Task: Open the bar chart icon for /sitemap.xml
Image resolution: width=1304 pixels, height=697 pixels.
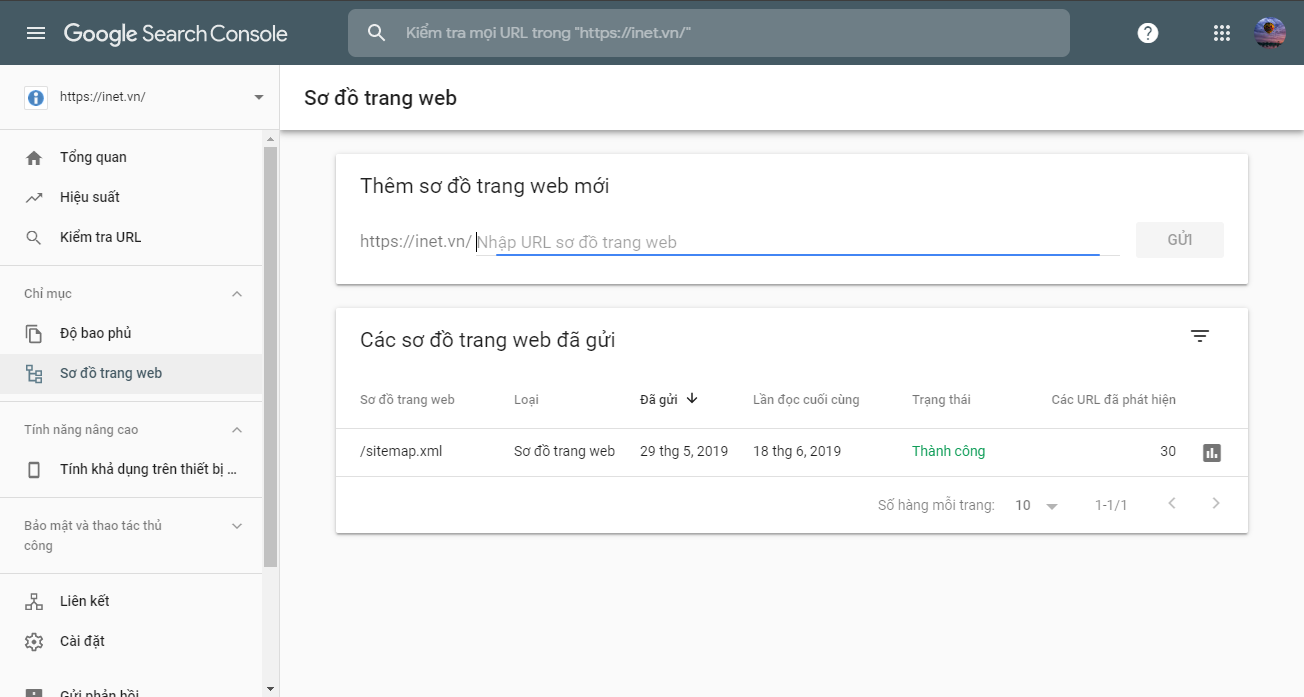Action: pos(1212,452)
